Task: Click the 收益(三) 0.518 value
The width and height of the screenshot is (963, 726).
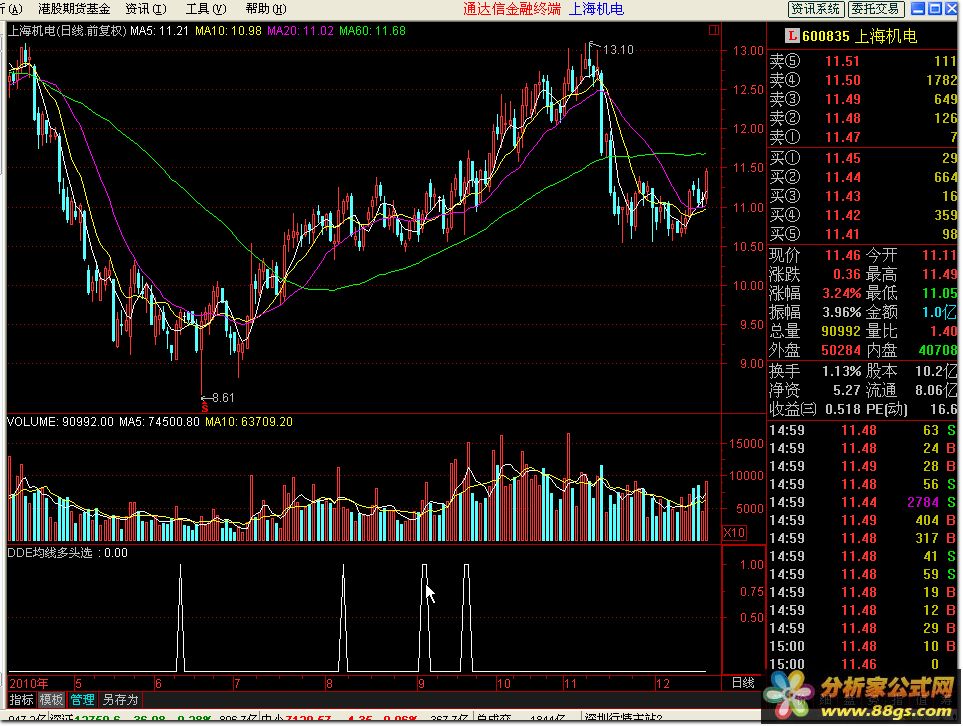Action: pos(843,410)
